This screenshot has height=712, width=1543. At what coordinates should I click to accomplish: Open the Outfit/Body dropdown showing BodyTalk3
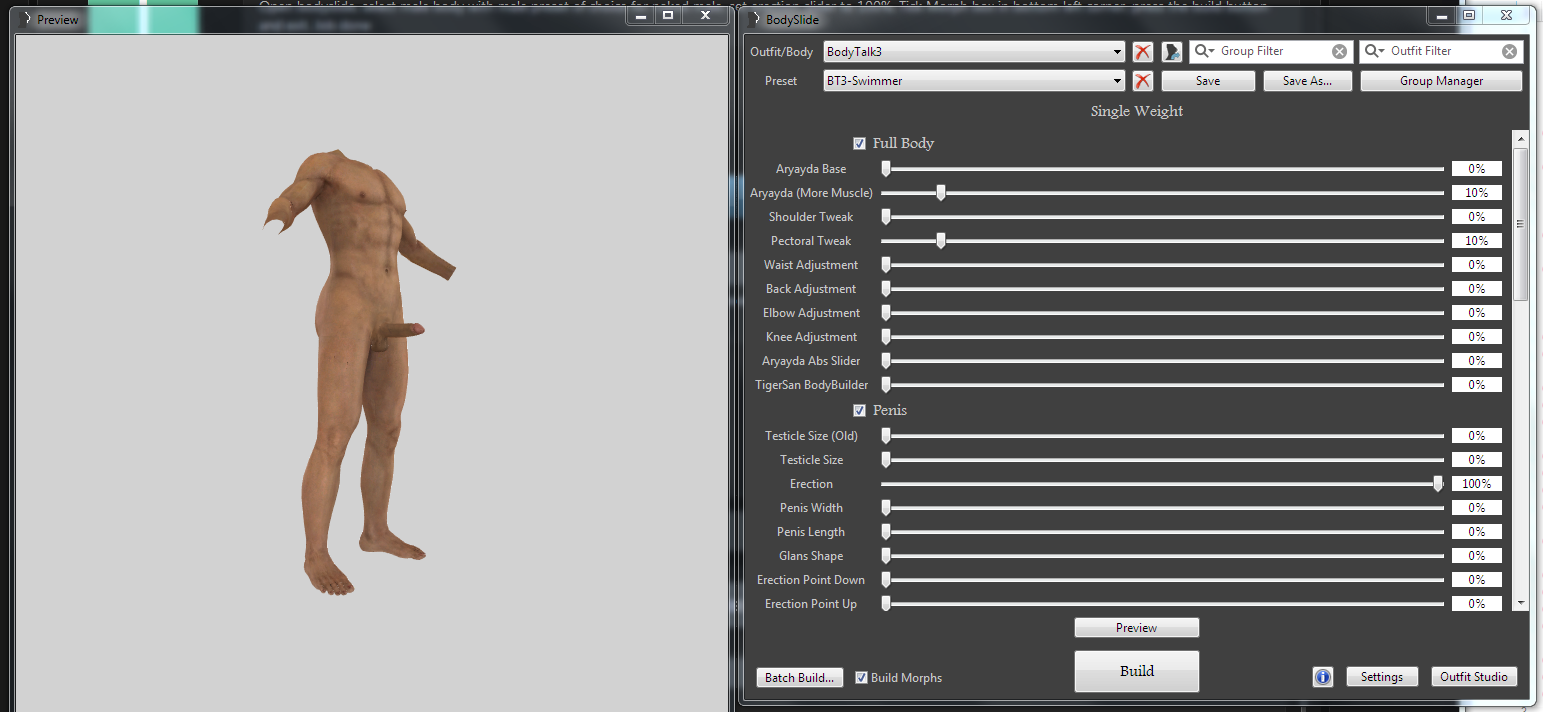(x=974, y=52)
